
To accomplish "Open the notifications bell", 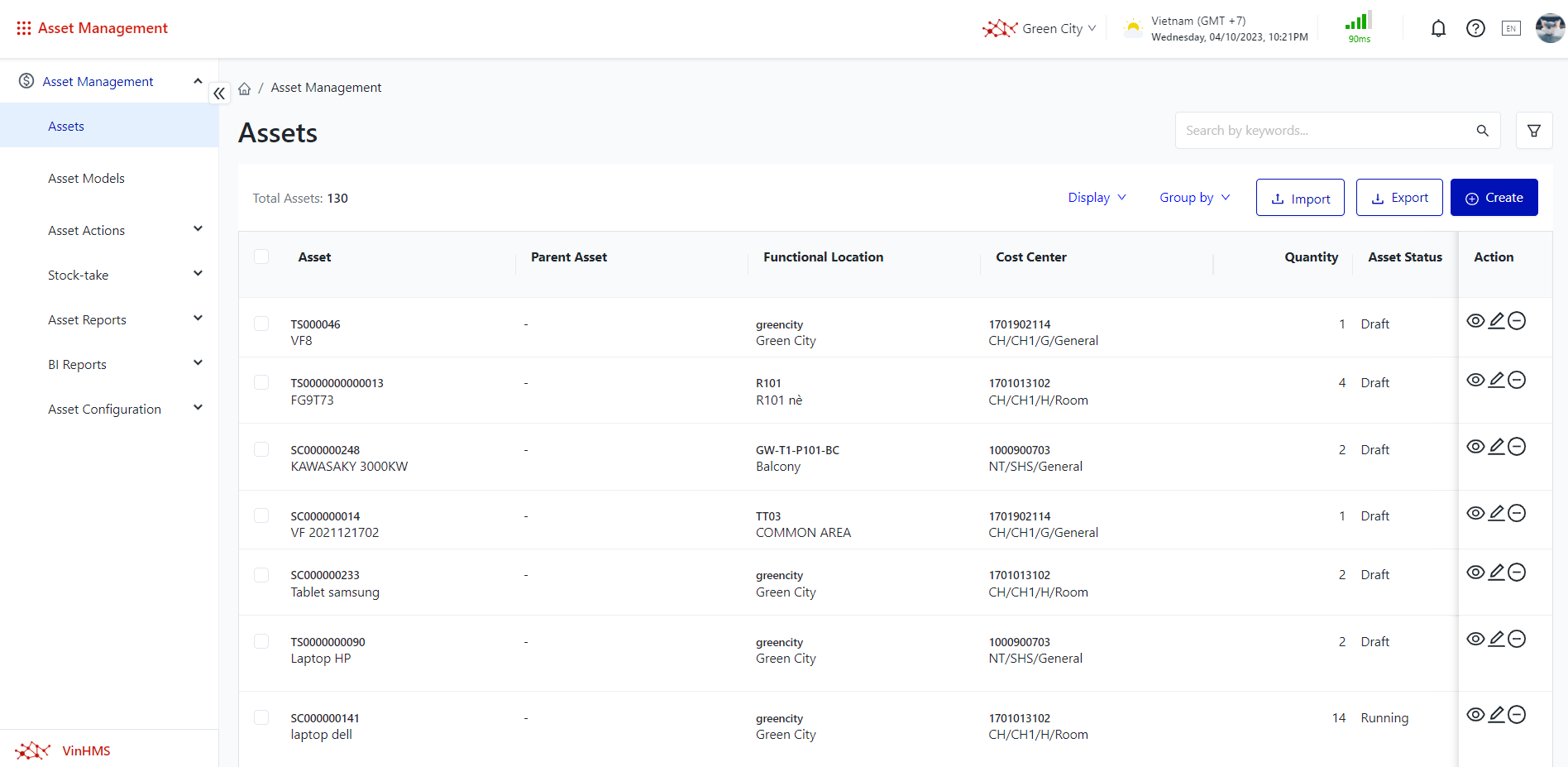I will tap(1438, 29).
